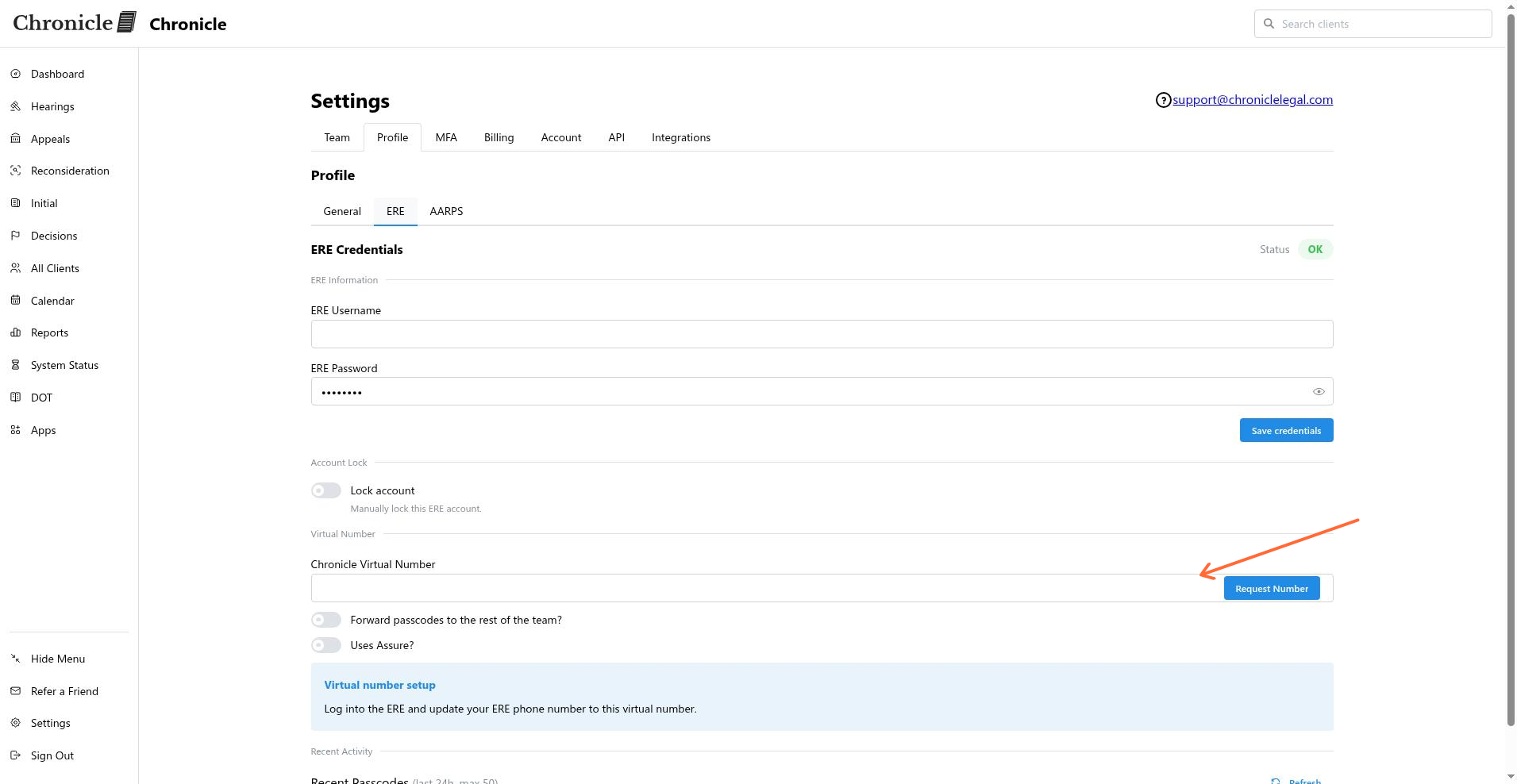Click the Decisions flag icon
This screenshot has width=1517, height=784.
click(x=15, y=236)
